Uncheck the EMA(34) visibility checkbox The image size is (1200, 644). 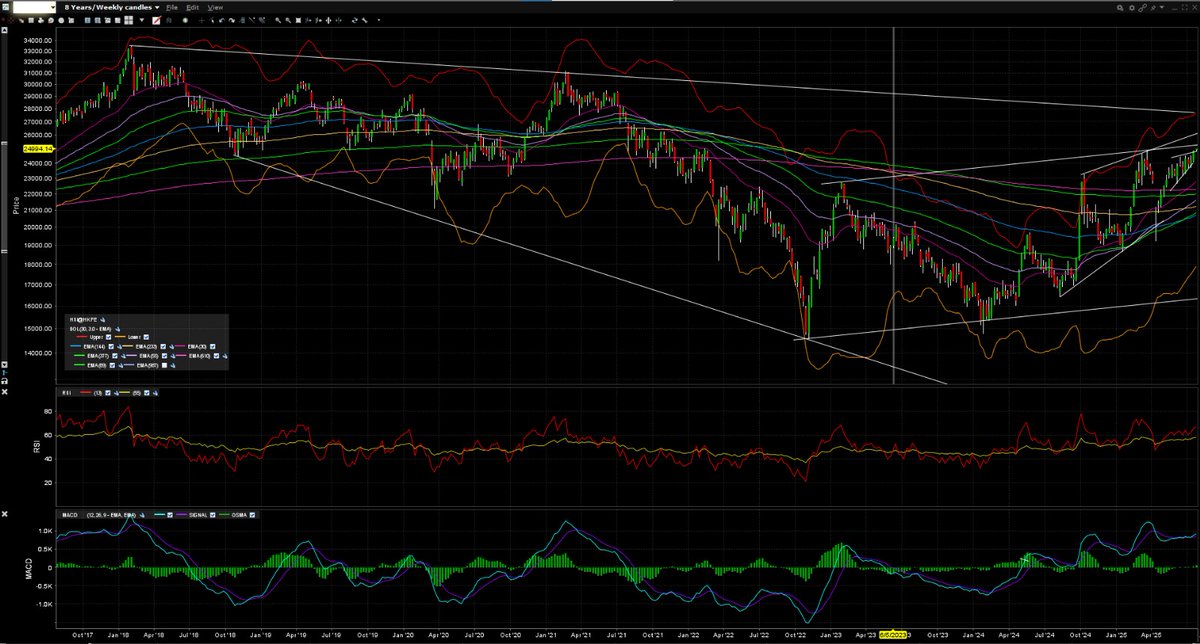point(212,346)
